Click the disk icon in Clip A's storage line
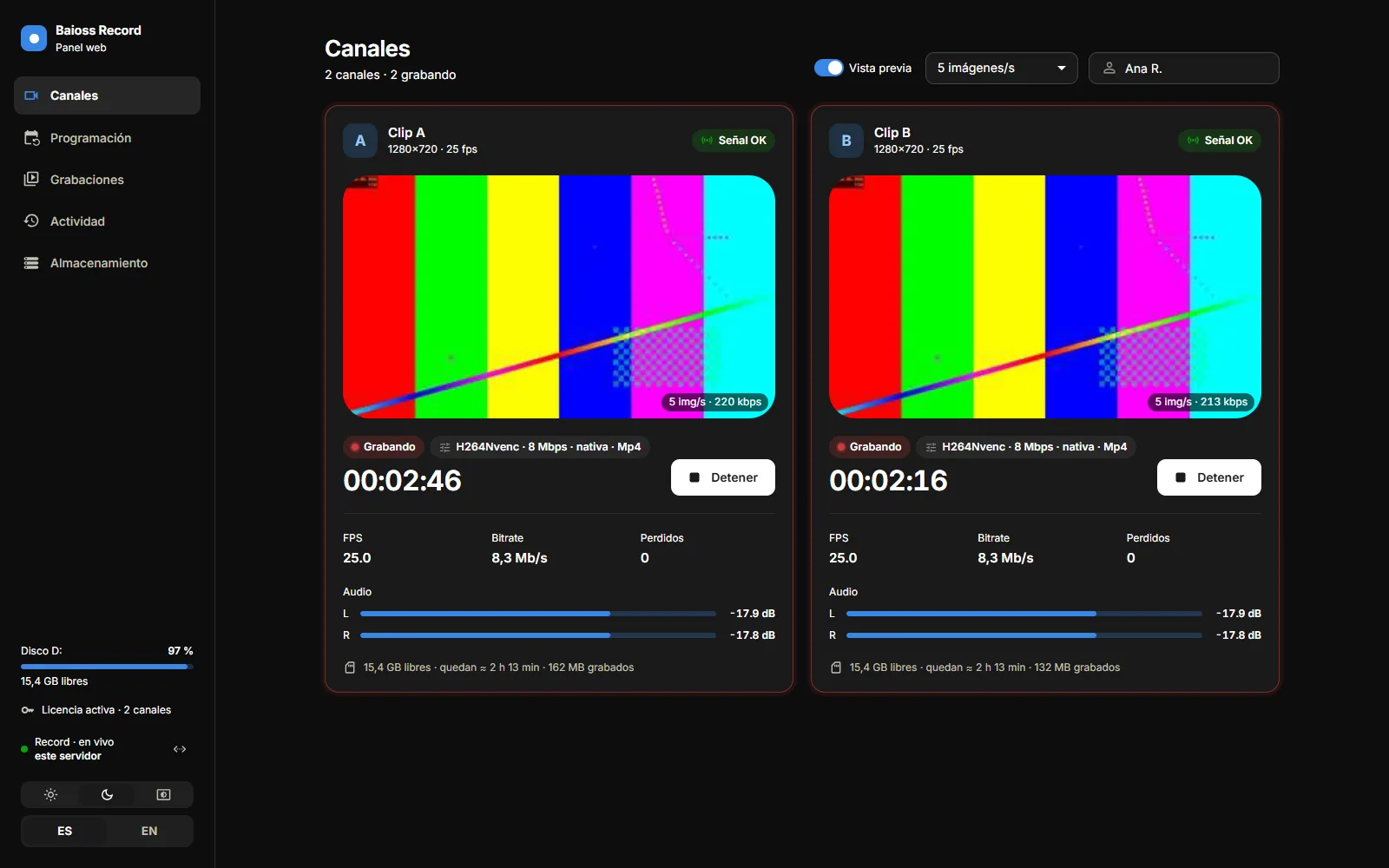 pyautogui.click(x=350, y=667)
